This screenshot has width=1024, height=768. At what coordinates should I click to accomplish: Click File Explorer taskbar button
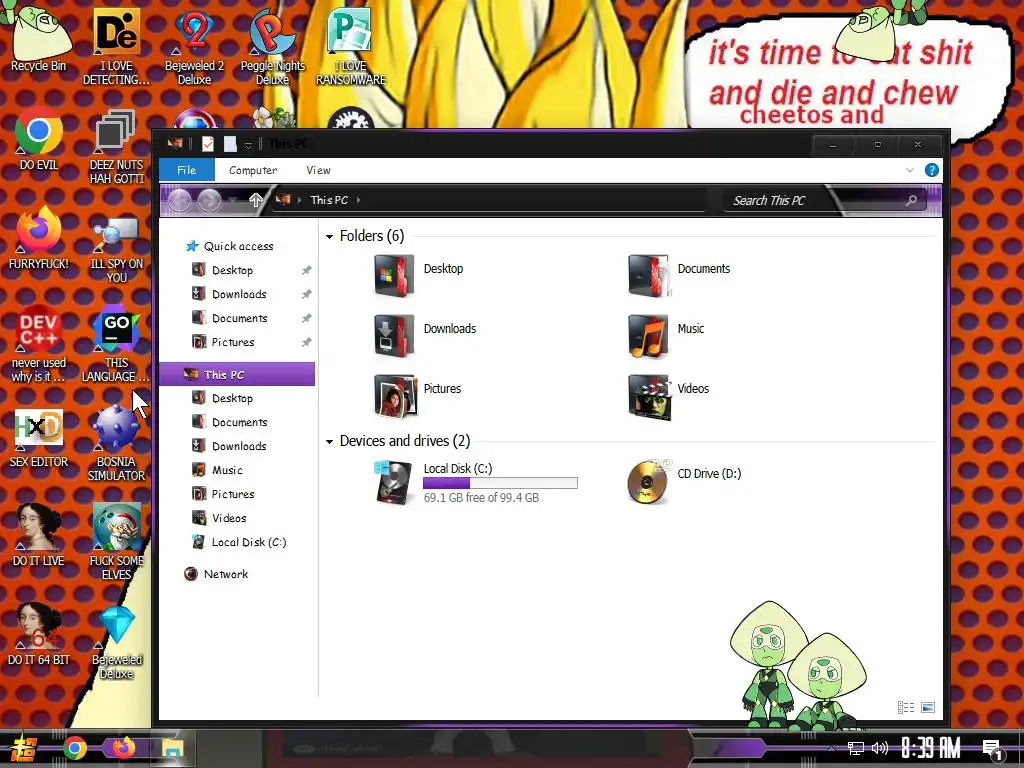[x=172, y=748]
